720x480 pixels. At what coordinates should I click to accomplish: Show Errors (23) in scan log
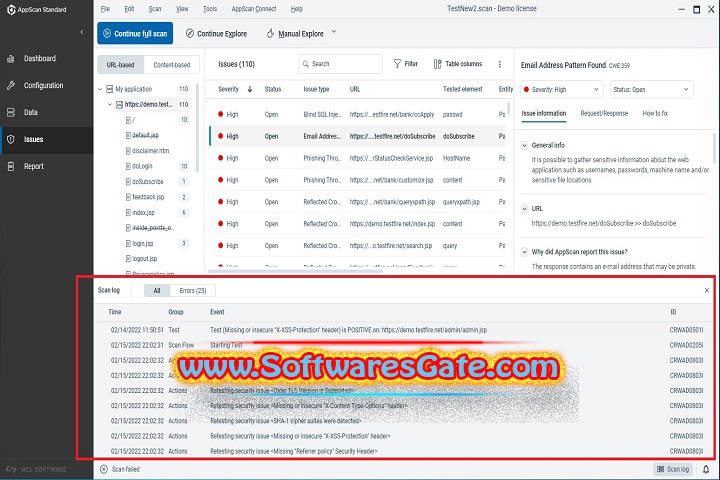(192, 290)
